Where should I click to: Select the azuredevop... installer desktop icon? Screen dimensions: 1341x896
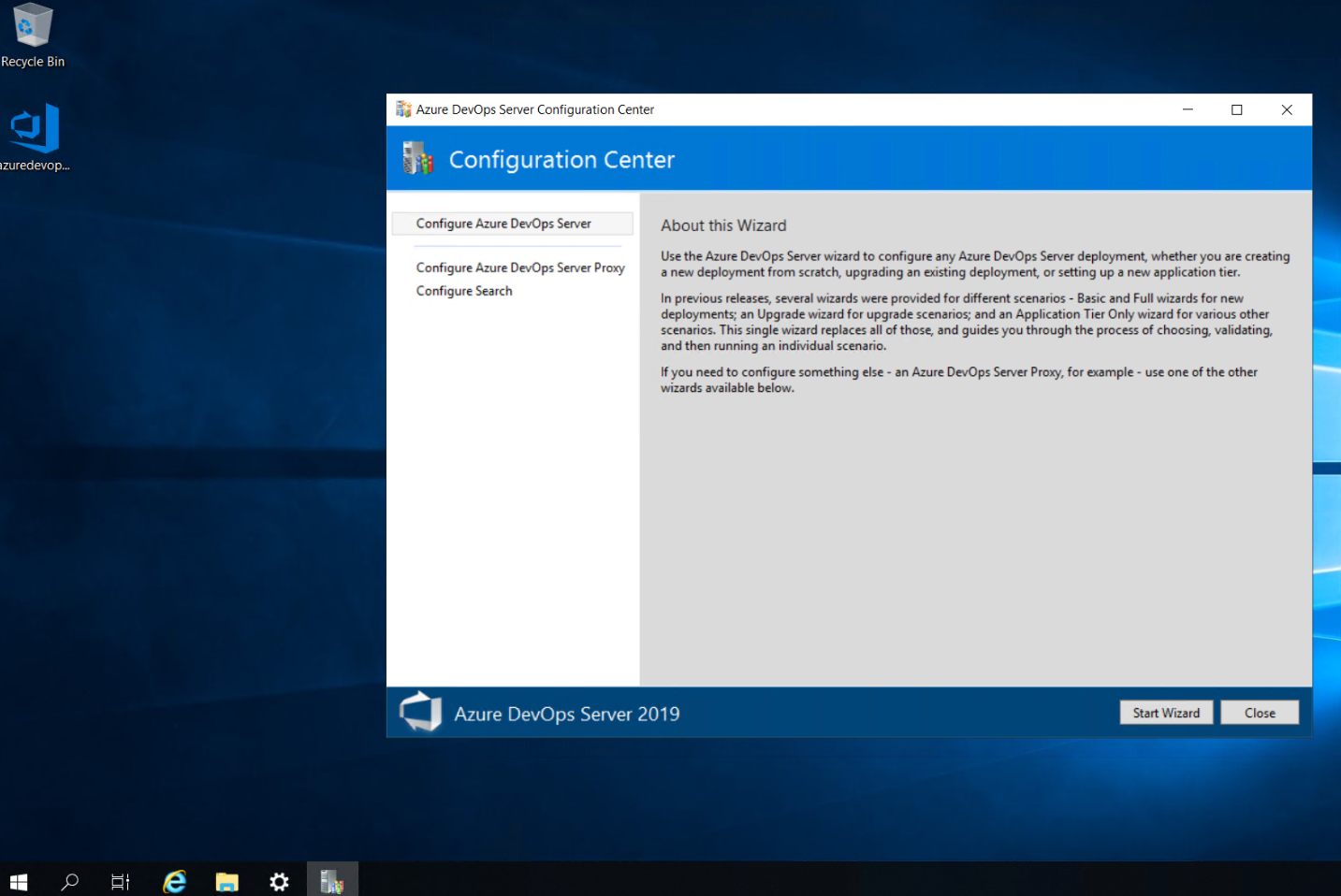coord(35,137)
